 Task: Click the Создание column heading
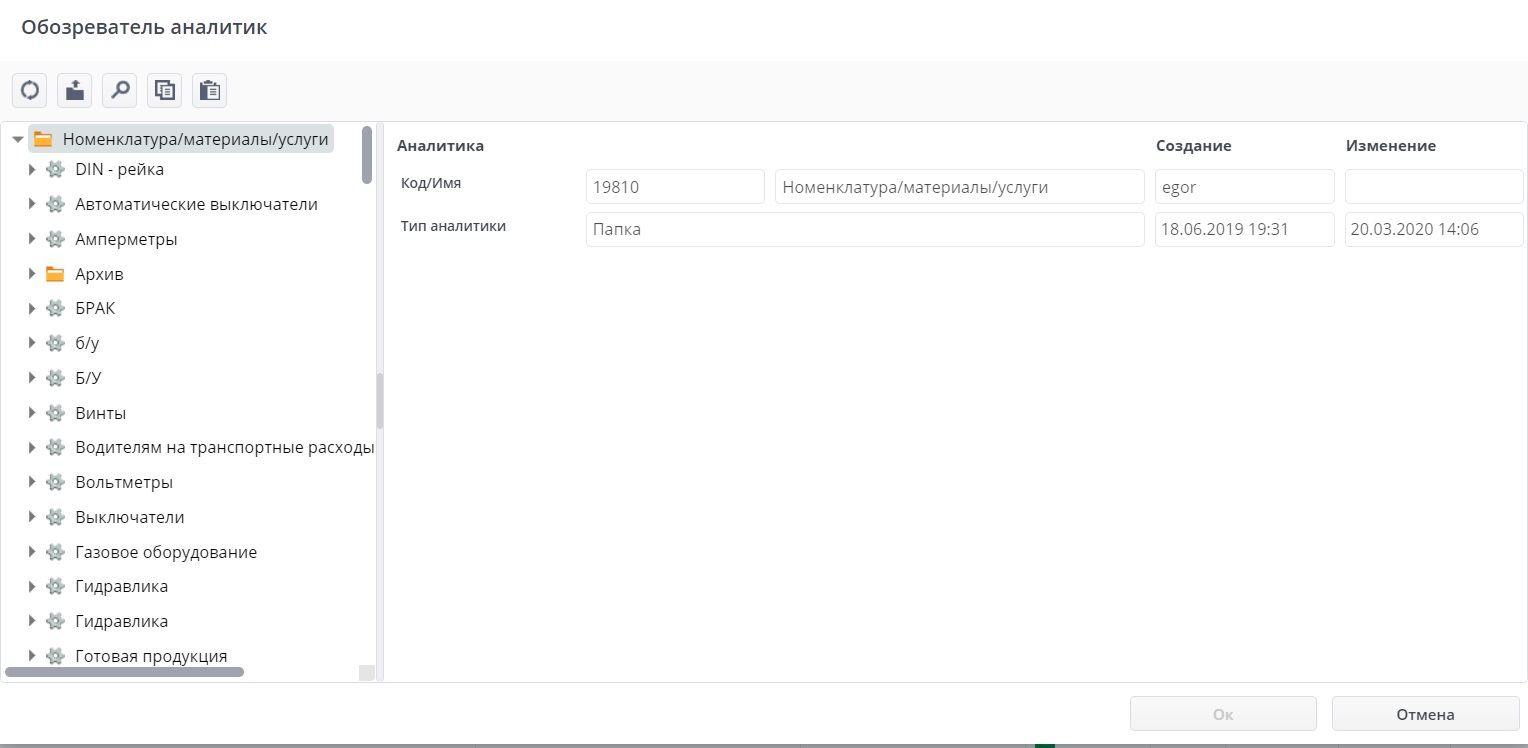pos(1194,146)
